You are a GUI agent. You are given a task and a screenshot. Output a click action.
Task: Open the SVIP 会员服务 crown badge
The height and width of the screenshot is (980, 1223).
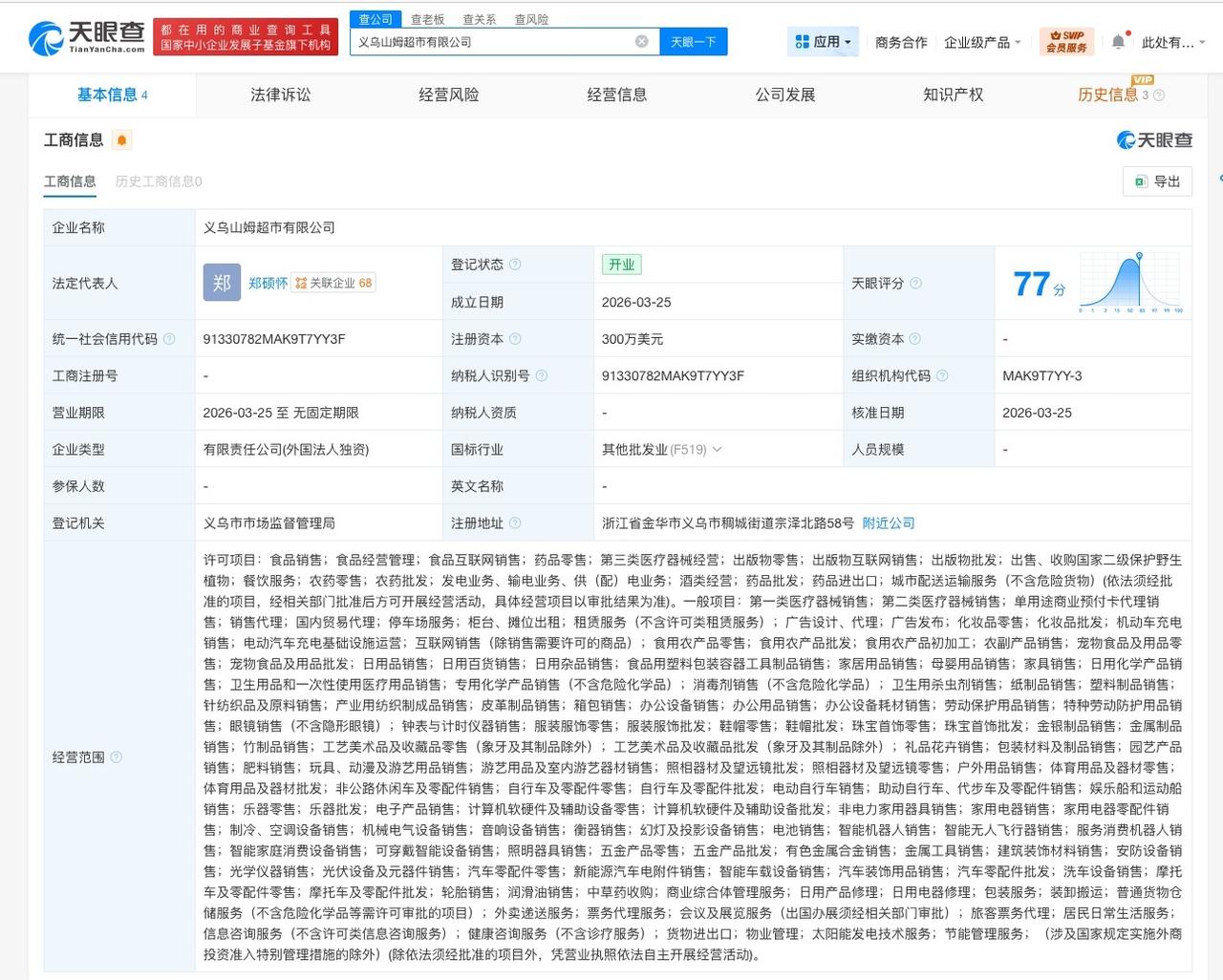coord(1063,41)
